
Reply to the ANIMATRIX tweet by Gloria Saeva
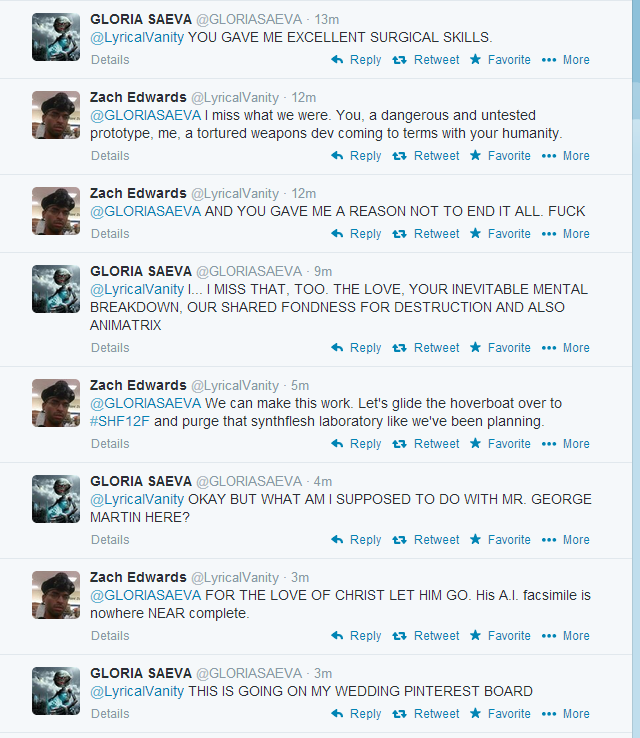[x=356, y=348]
